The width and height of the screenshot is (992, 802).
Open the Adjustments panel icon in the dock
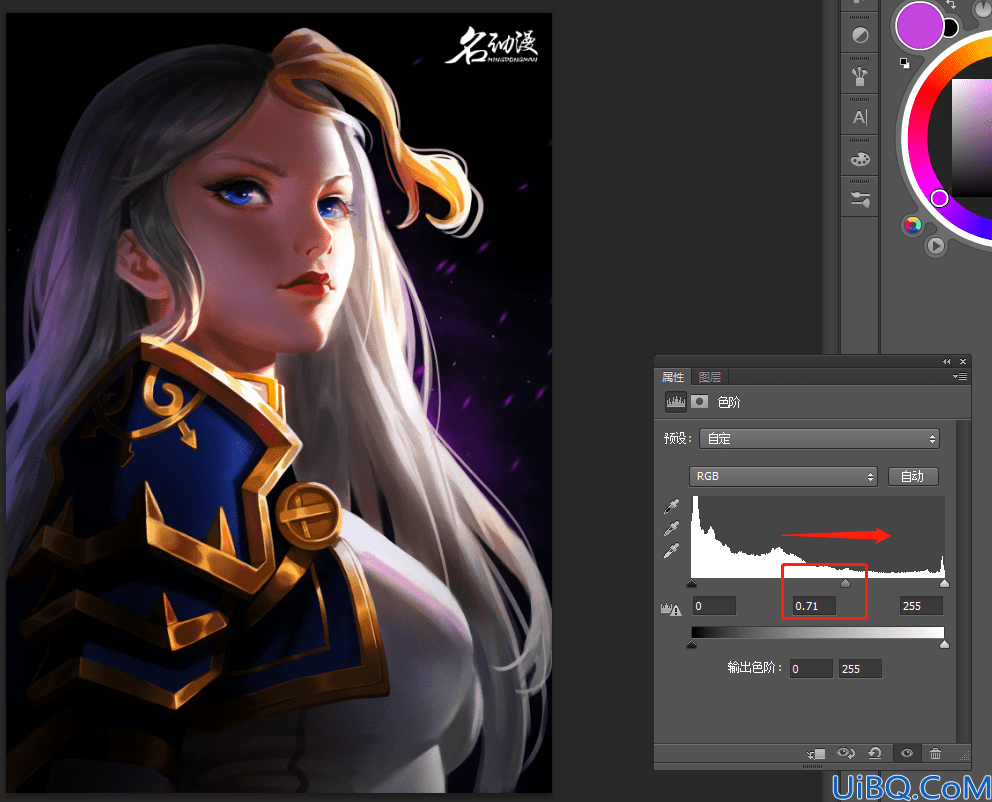[860, 35]
